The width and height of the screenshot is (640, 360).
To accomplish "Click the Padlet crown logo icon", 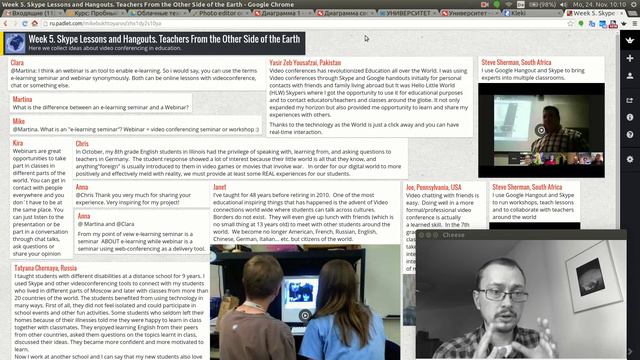I will pyautogui.click(x=630, y=40).
